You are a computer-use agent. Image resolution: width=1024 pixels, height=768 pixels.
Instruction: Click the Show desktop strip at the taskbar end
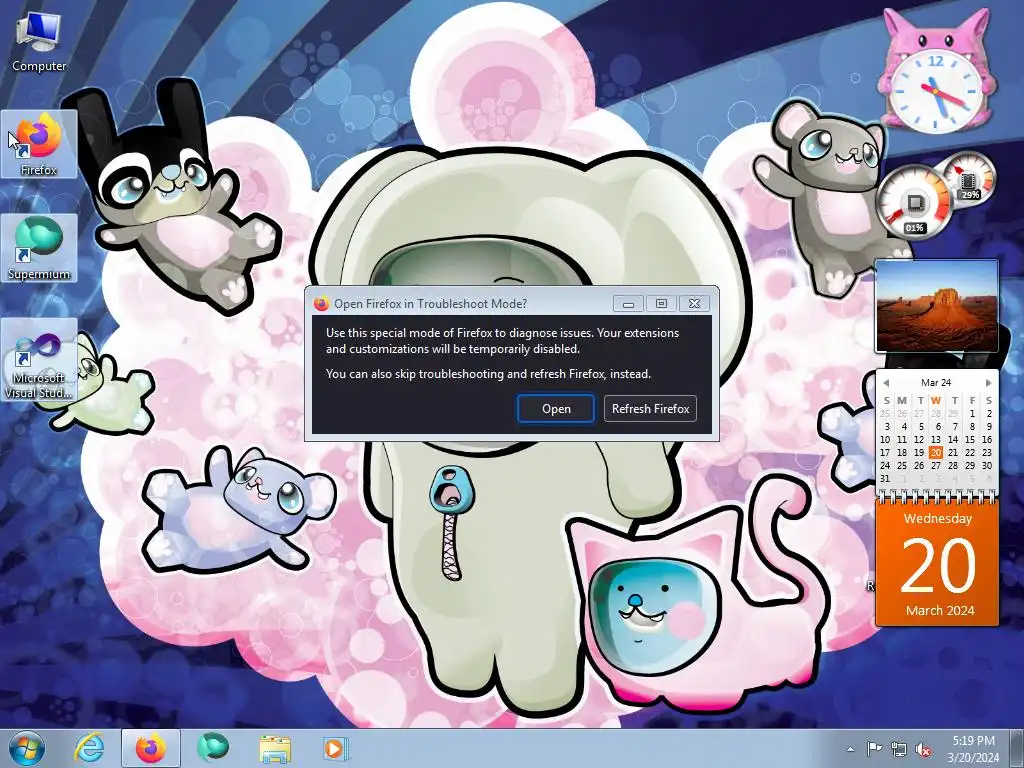tap(1017, 748)
